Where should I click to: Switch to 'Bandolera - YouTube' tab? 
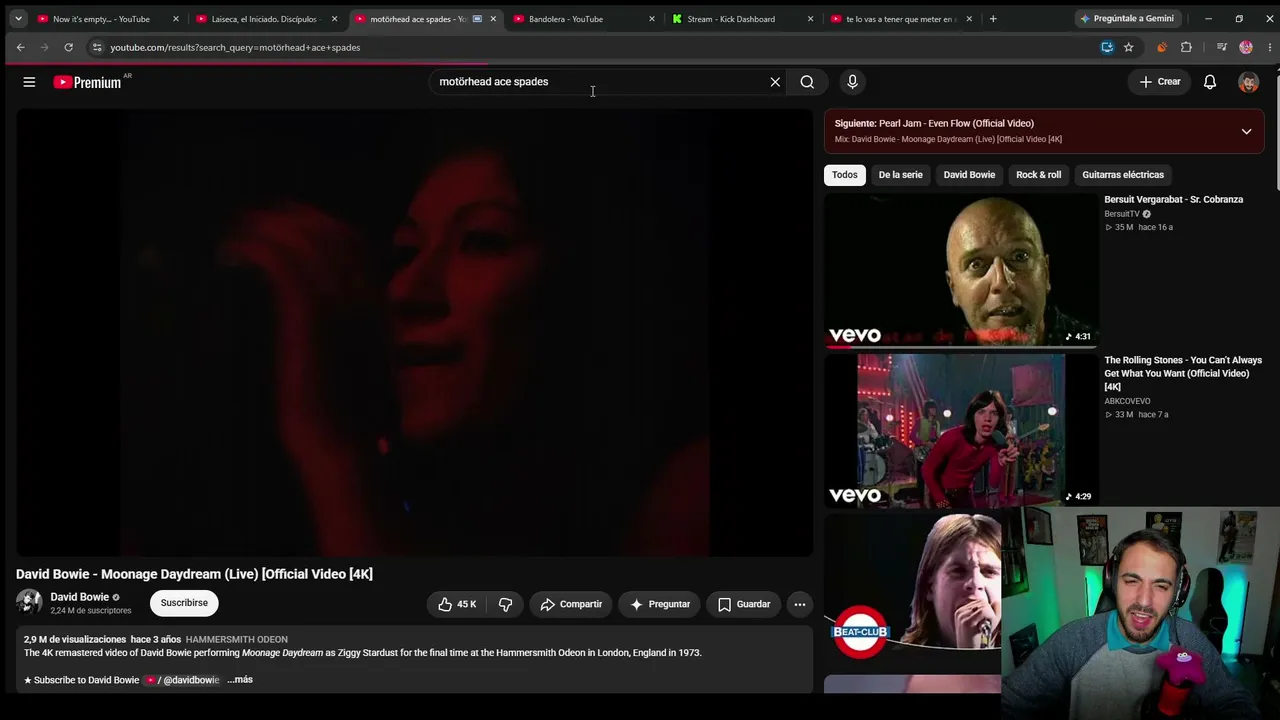584,19
